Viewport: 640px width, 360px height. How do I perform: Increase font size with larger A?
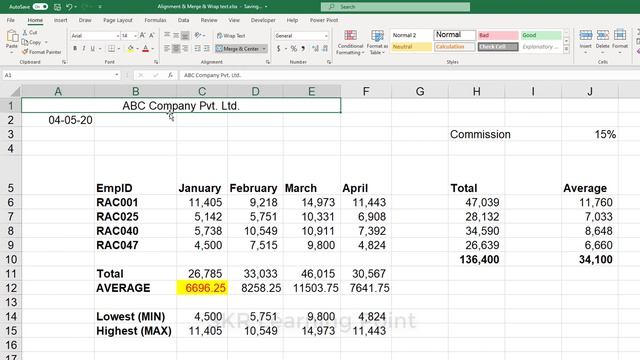[142, 36]
